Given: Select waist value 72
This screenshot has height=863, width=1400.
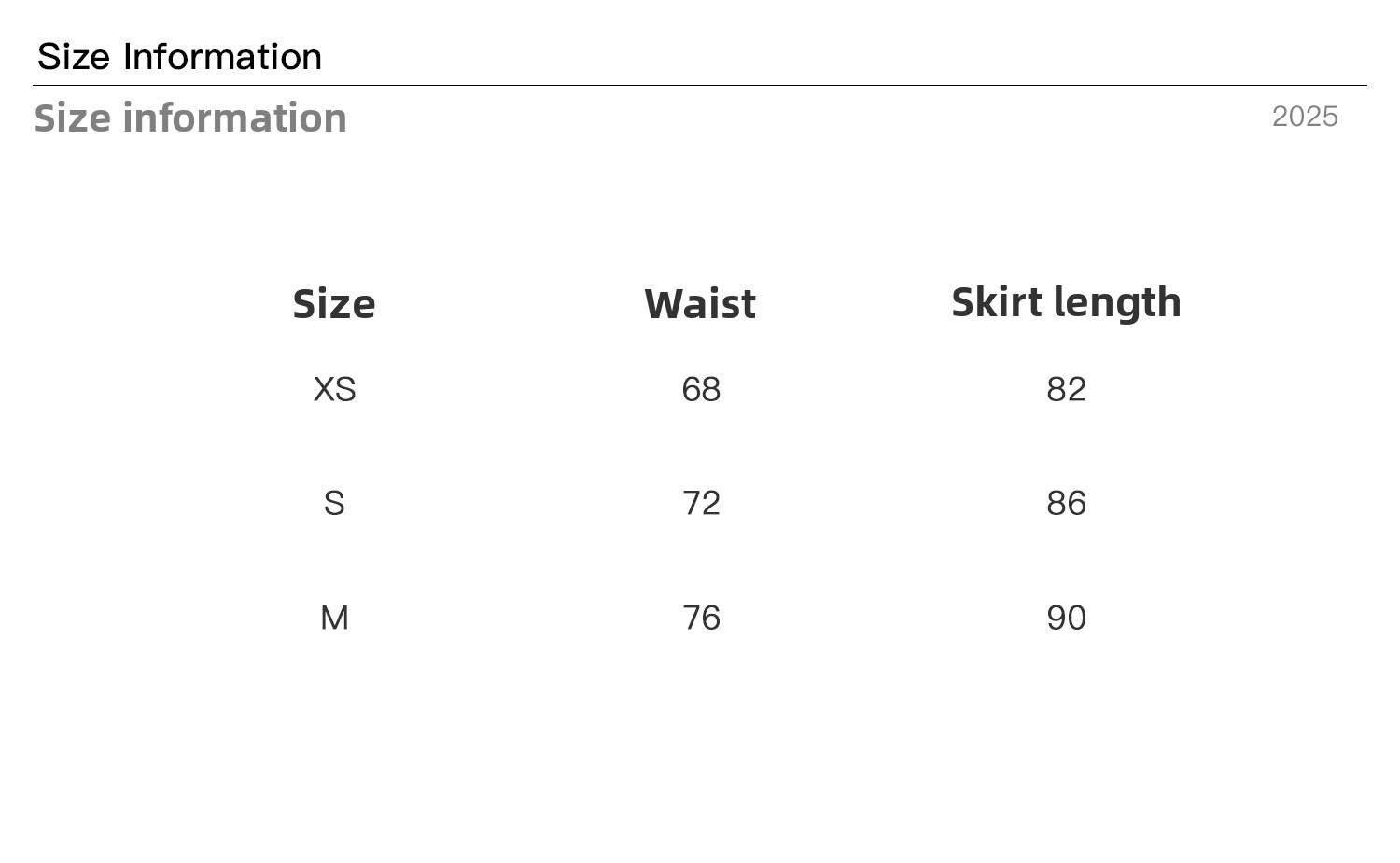Looking at the screenshot, I should pos(701,504).
